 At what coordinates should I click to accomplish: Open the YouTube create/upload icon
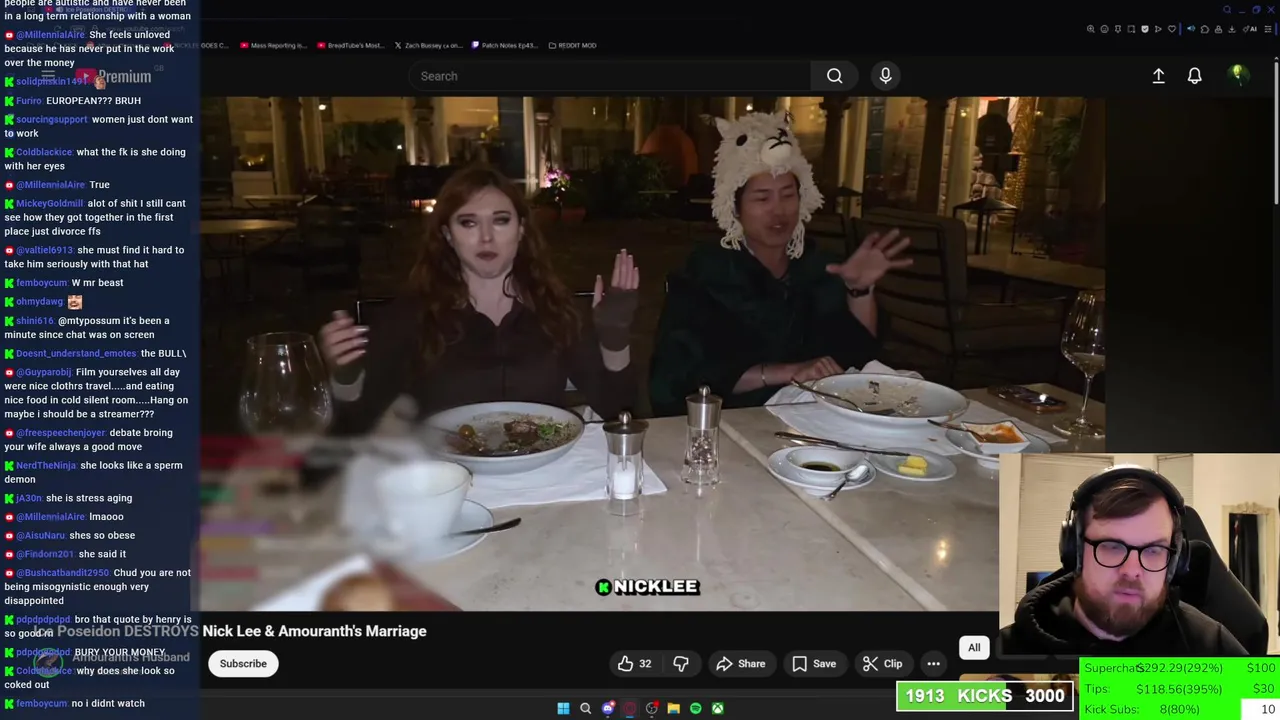pos(1158,76)
